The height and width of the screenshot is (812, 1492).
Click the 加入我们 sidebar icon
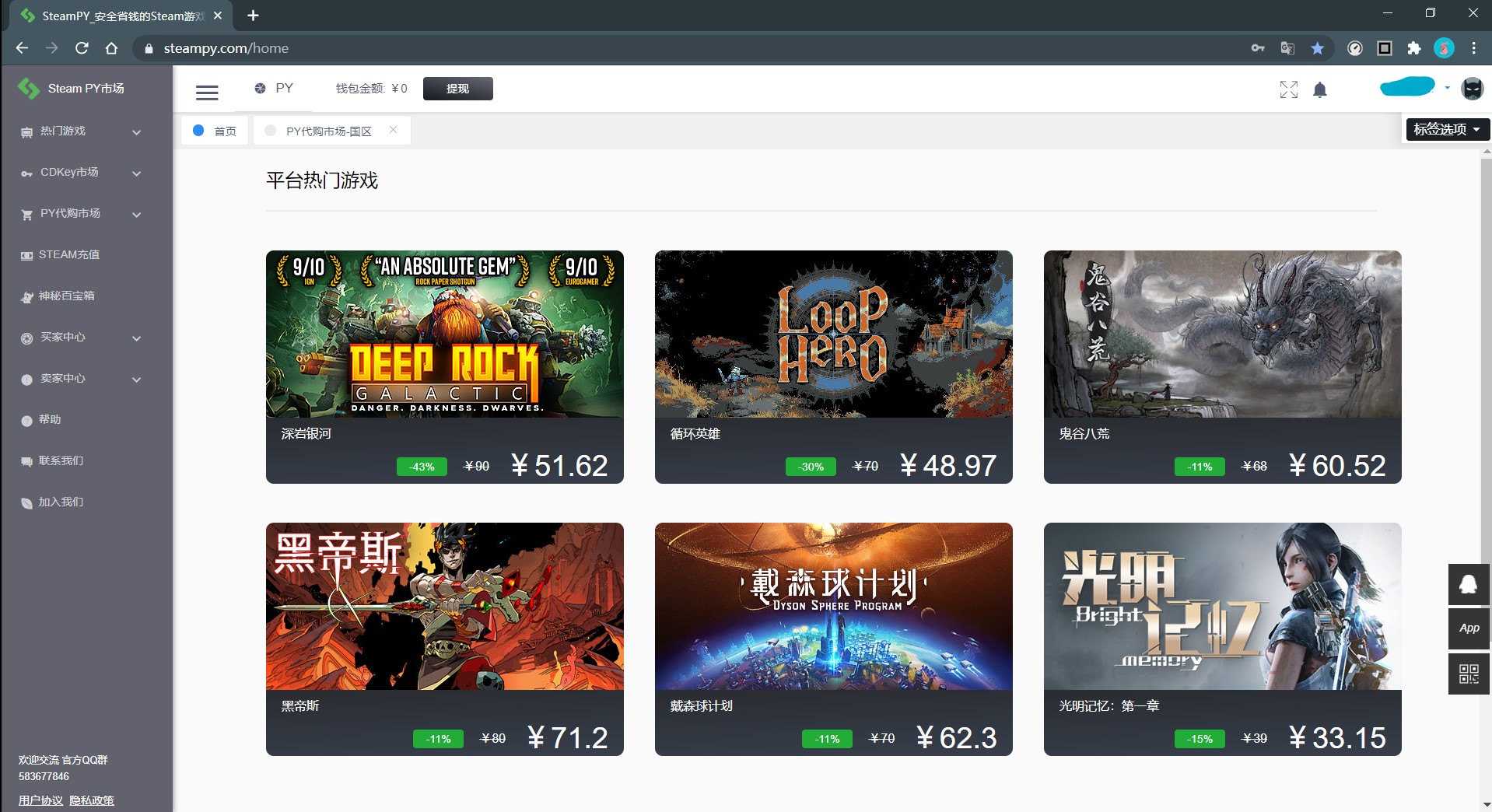tap(27, 503)
